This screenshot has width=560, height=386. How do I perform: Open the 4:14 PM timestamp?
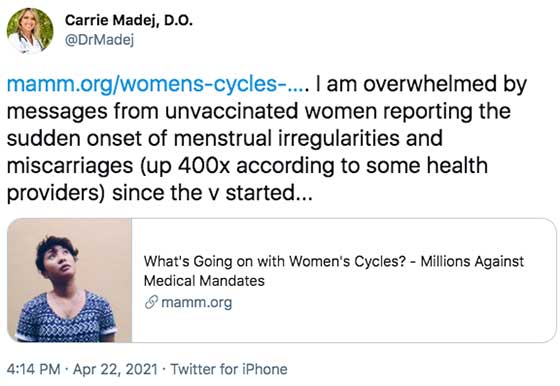coord(34,369)
